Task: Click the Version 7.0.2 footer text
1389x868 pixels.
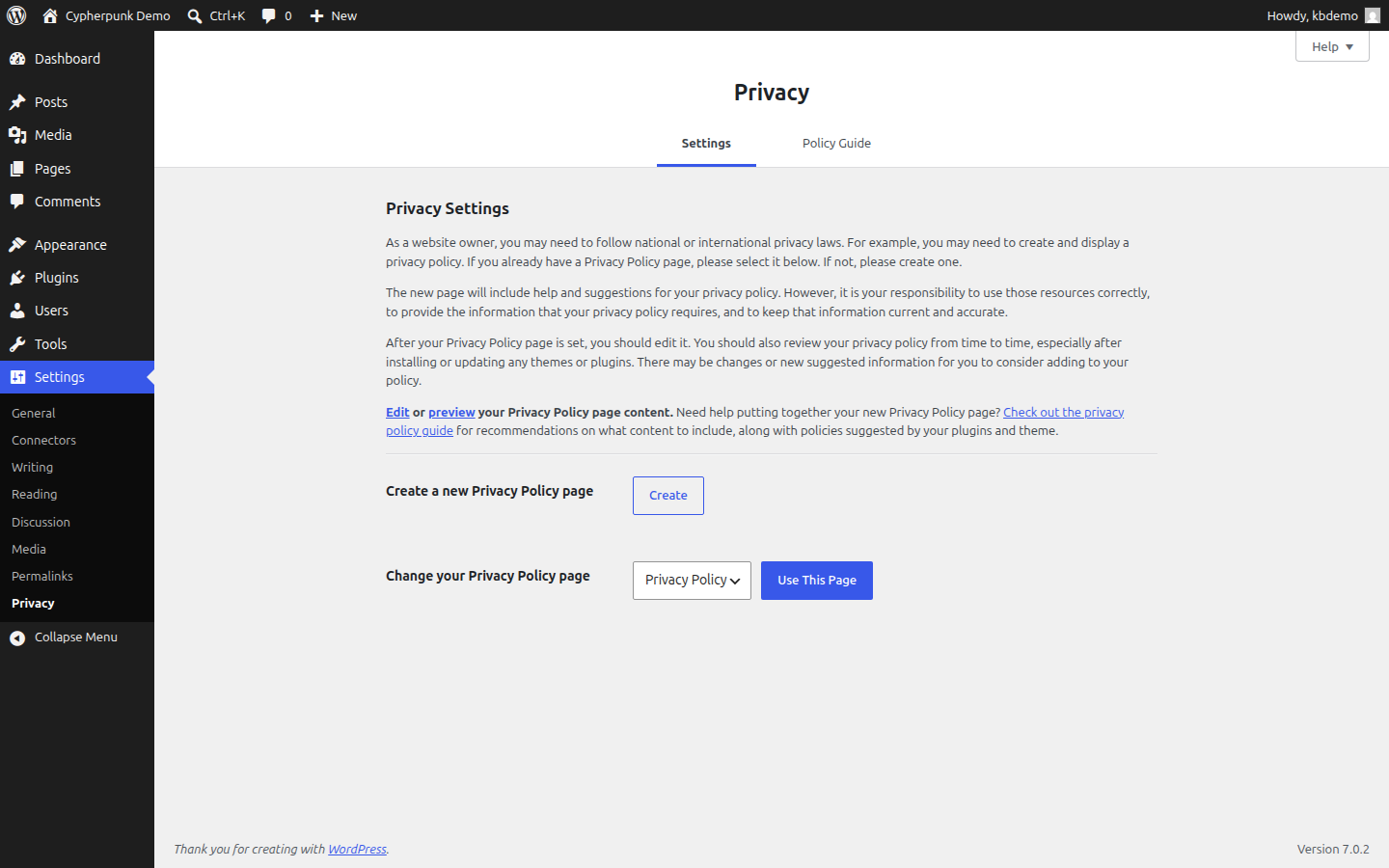Action: tap(1333, 849)
